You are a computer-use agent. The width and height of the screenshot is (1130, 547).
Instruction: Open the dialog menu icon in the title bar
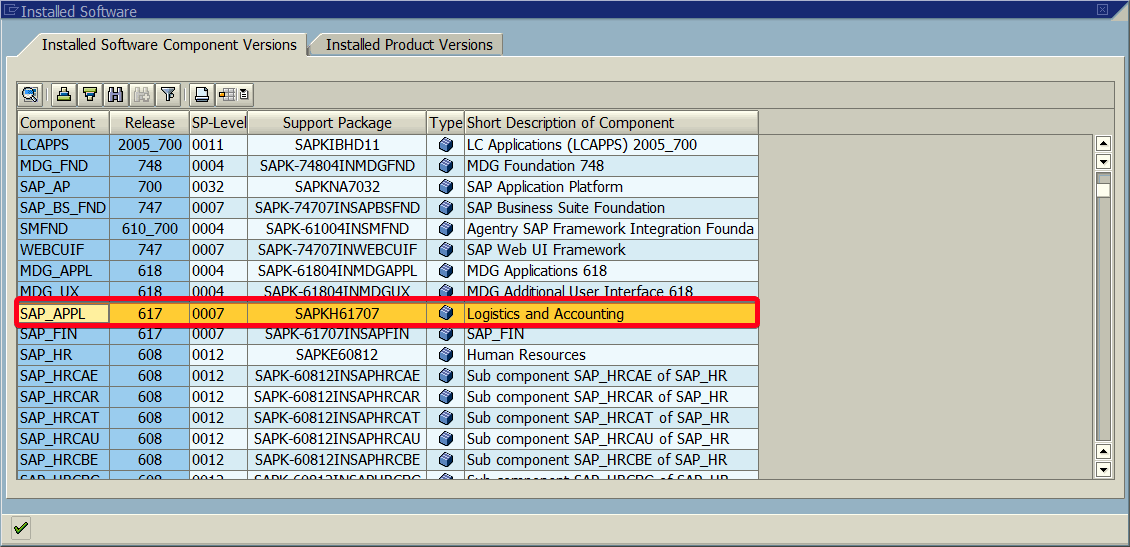pyautogui.click(x=9, y=10)
